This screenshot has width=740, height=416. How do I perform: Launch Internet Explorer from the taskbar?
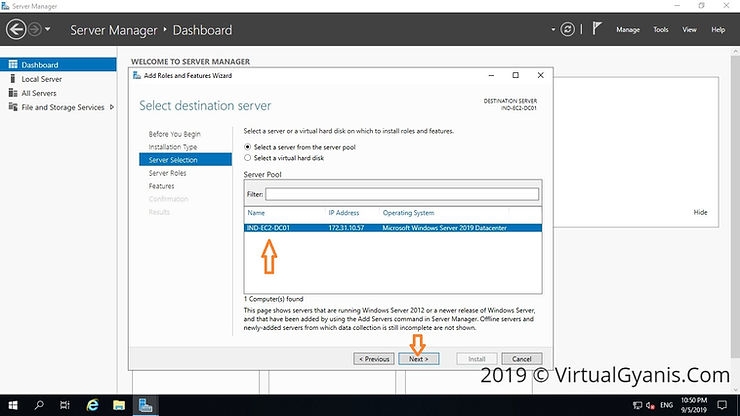(x=93, y=405)
